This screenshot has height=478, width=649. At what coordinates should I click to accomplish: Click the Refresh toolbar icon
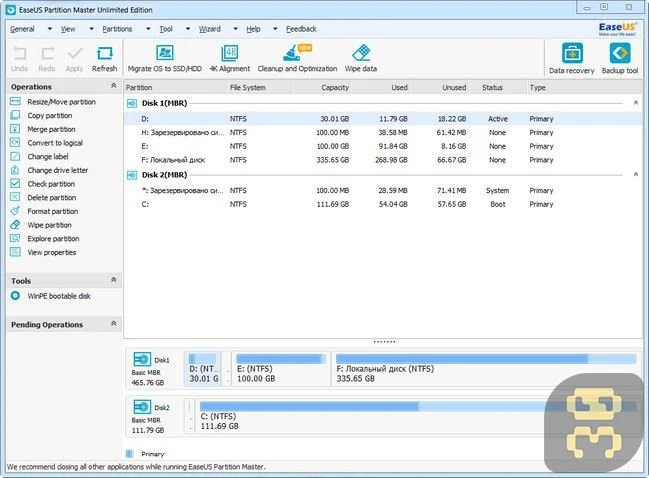coord(104,55)
